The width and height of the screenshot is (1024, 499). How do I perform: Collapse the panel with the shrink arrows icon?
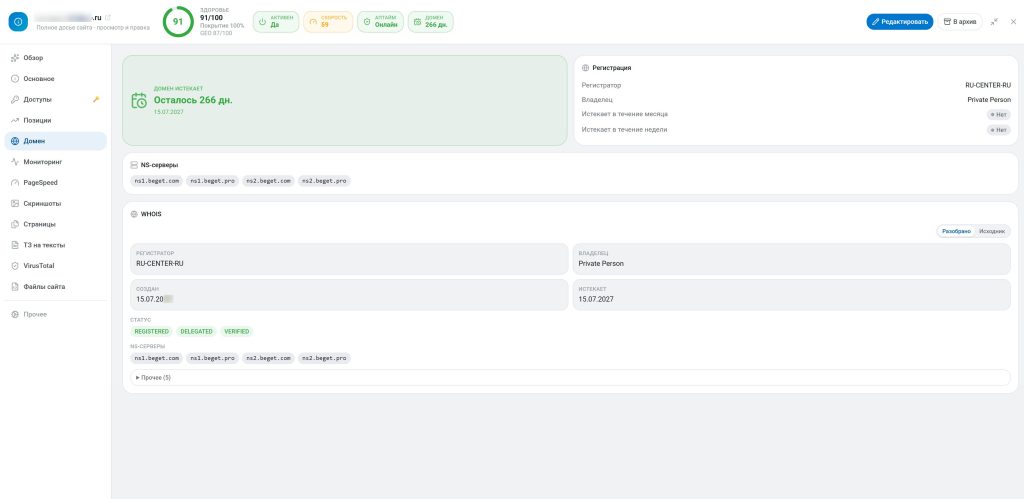click(994, 22)
